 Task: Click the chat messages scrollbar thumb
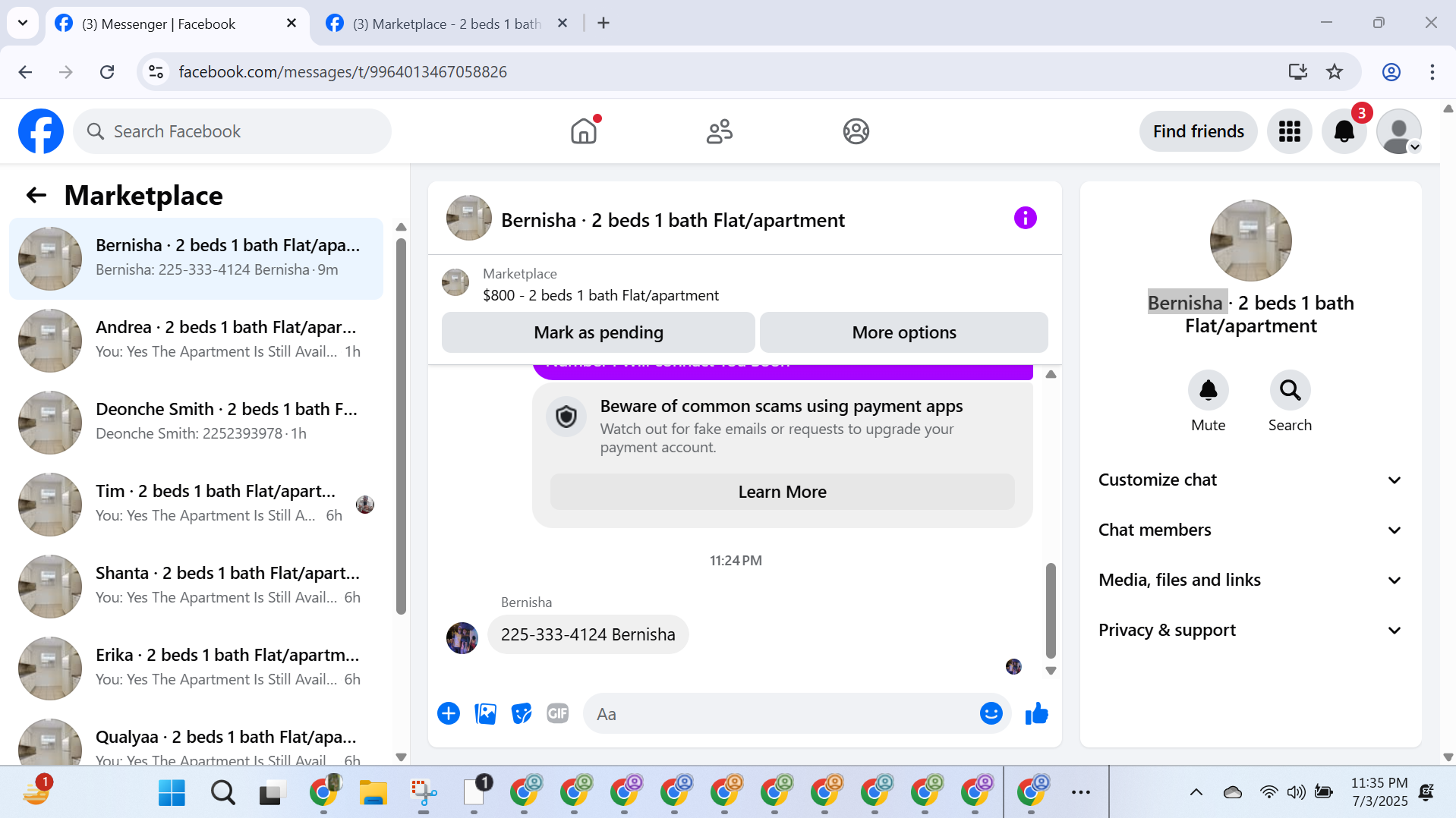pyautogui.click(x=1051, y=611)
